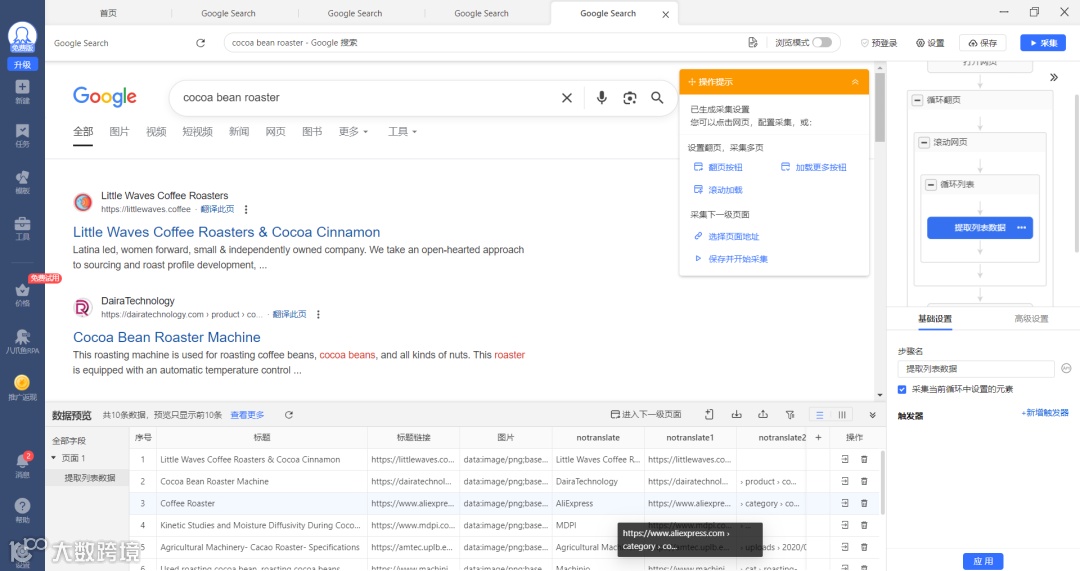Open the 新建 (new task) sidebar icon
This screenshot has height=571, width=1080.
click(x=22, y=91)
